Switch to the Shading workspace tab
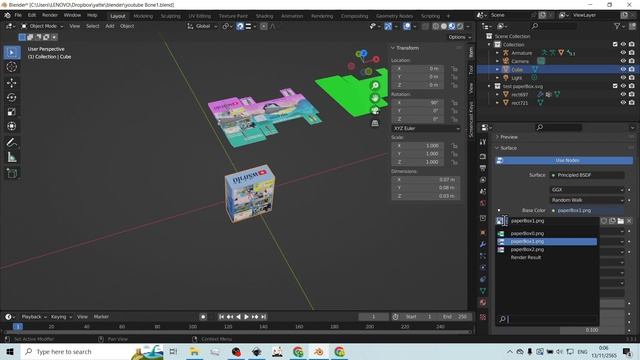The height and width of the screenshot is (360, 640). [x=264, y=16]
